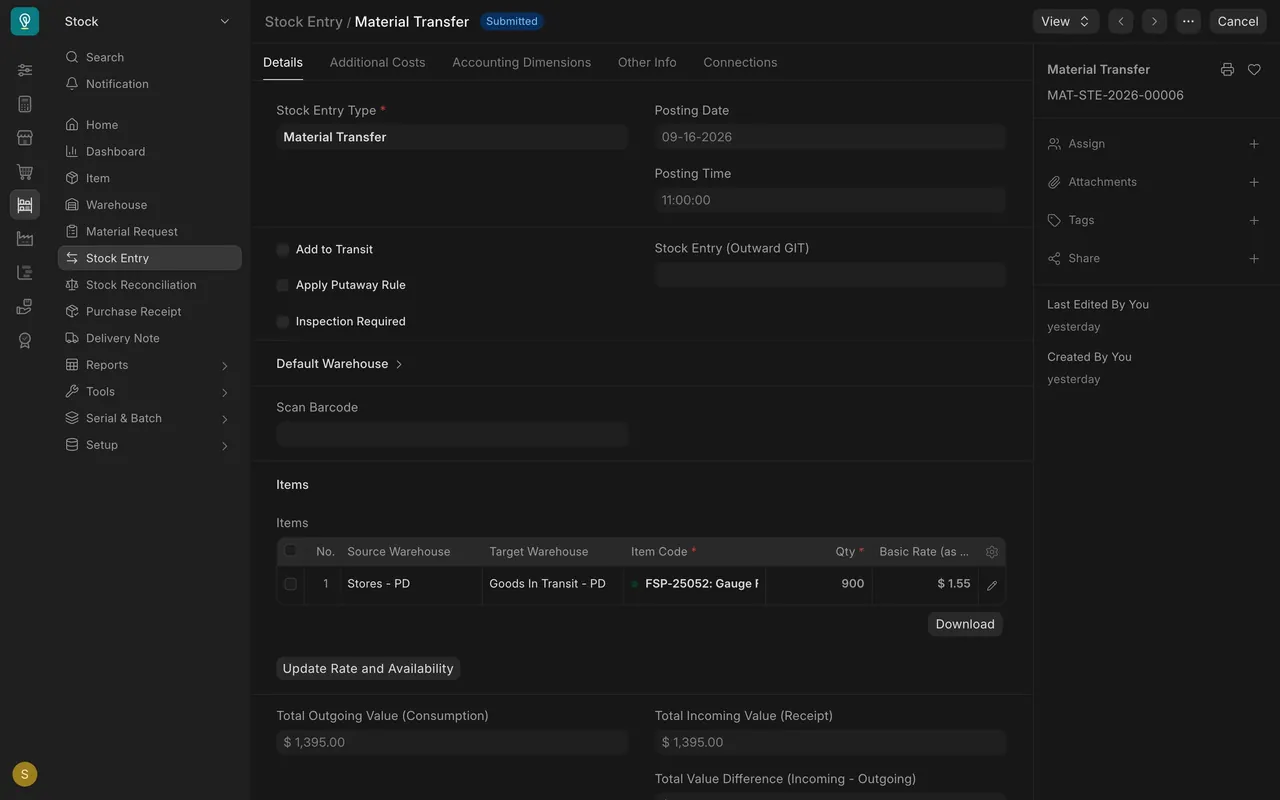Viewport: 1280px width, 800px height.
Task: Click Update Rate and Availability
Action: coord(368,668)
